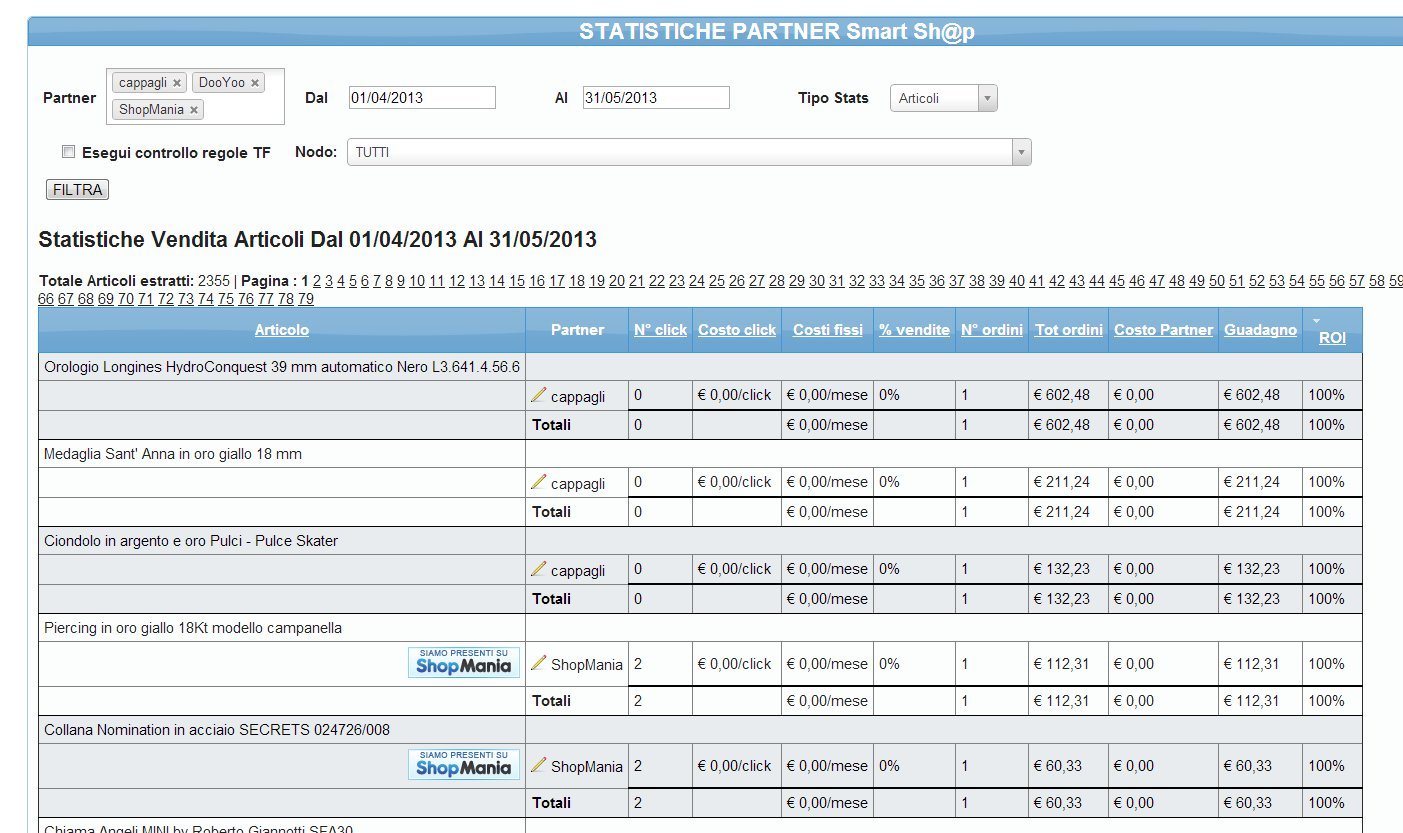Viewport: 1403px width, 833px height.
Task: Sort table by N° click column
Action: pos(660,330)
